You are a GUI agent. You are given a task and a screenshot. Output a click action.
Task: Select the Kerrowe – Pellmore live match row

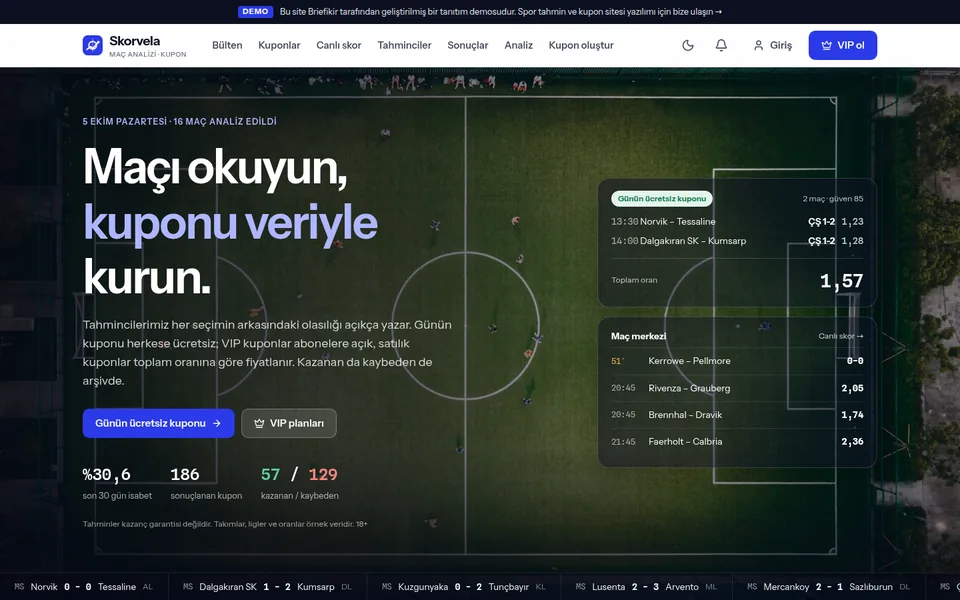tap(737, 361)
